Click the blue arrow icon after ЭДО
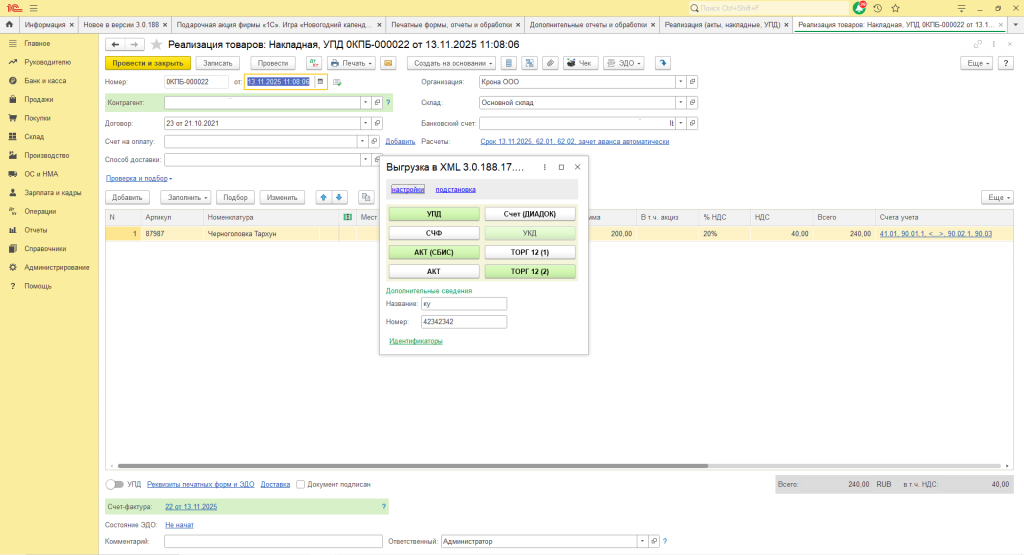 click(663, 63)
